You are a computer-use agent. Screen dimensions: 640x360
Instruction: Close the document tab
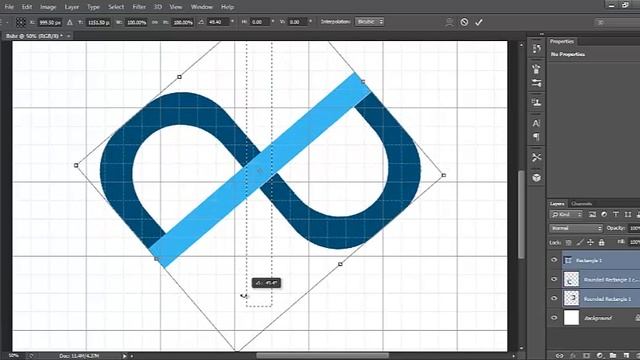69,36
